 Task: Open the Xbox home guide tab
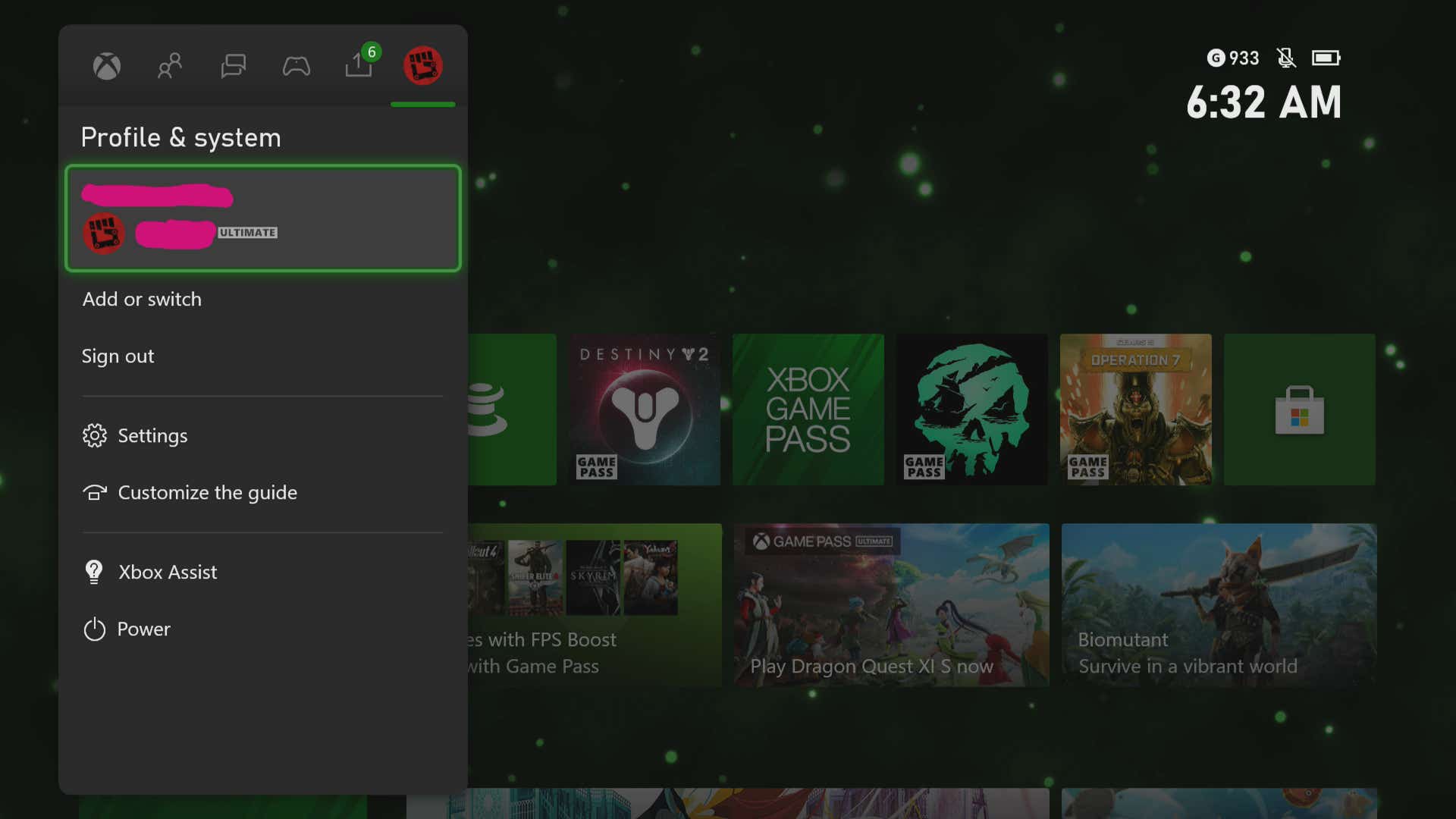[106, 66]
